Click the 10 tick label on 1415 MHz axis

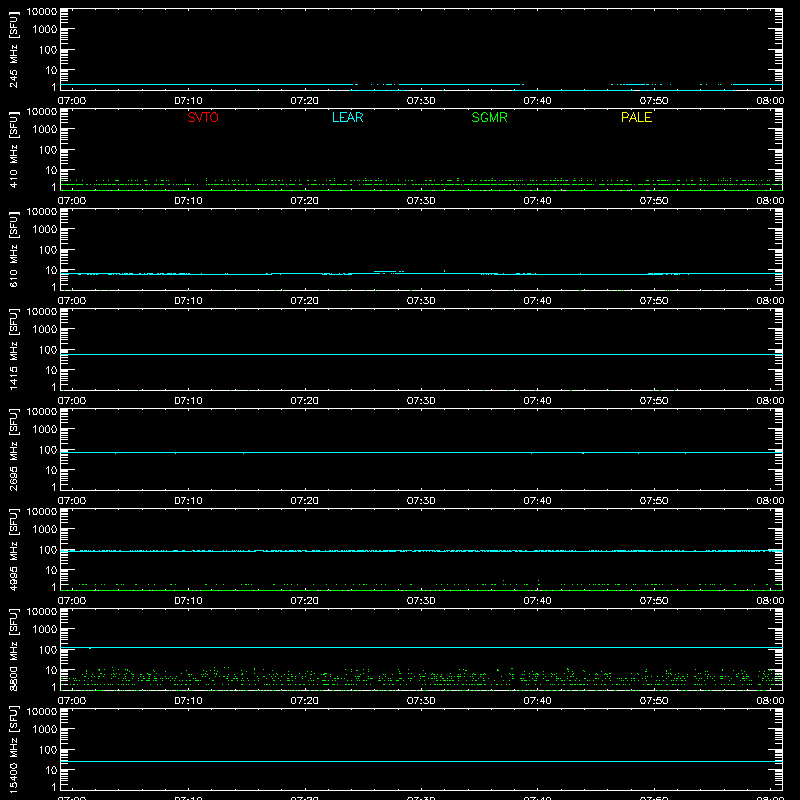click(51, 370)
